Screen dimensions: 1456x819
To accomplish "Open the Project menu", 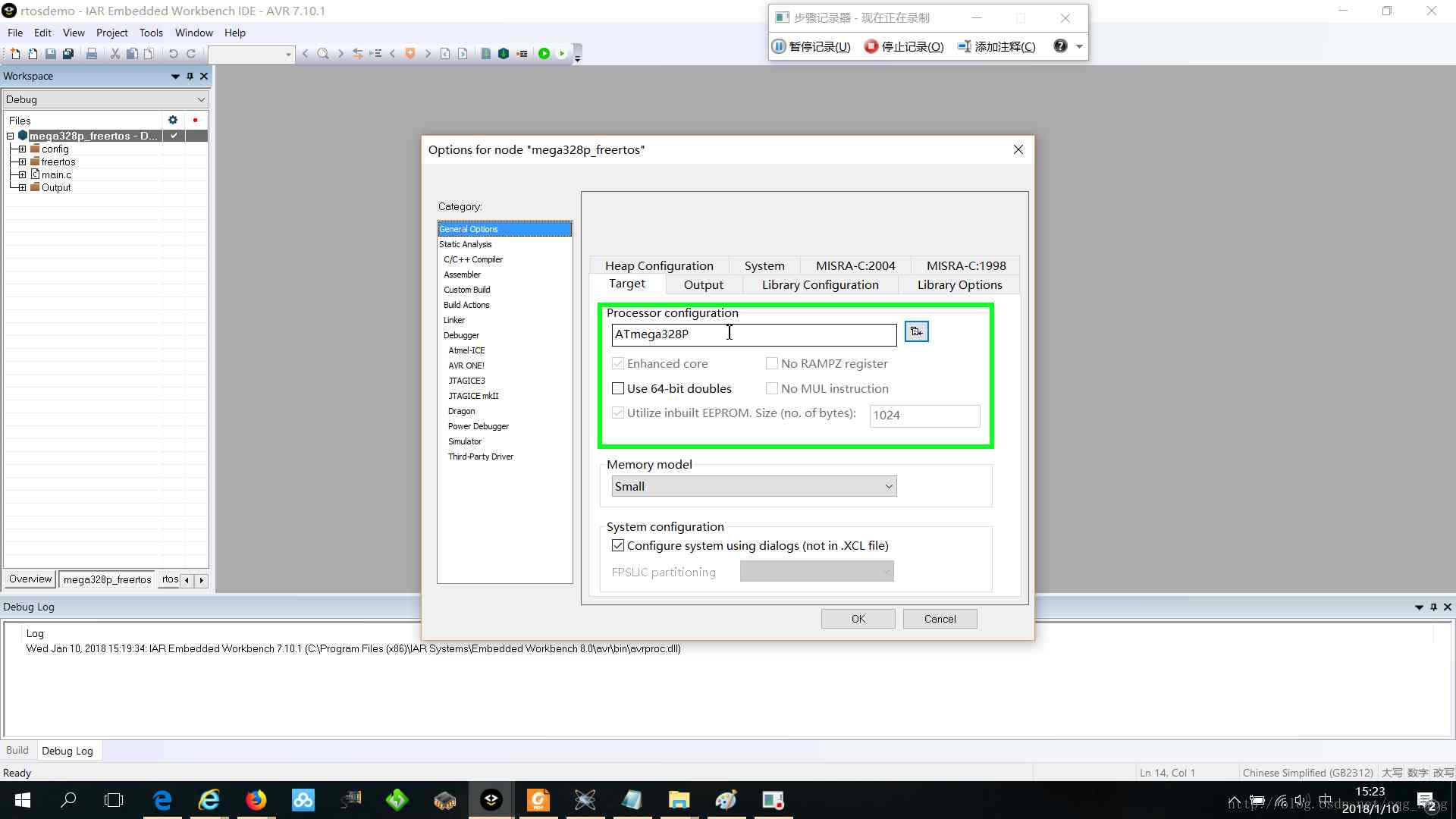I will 111,33.
